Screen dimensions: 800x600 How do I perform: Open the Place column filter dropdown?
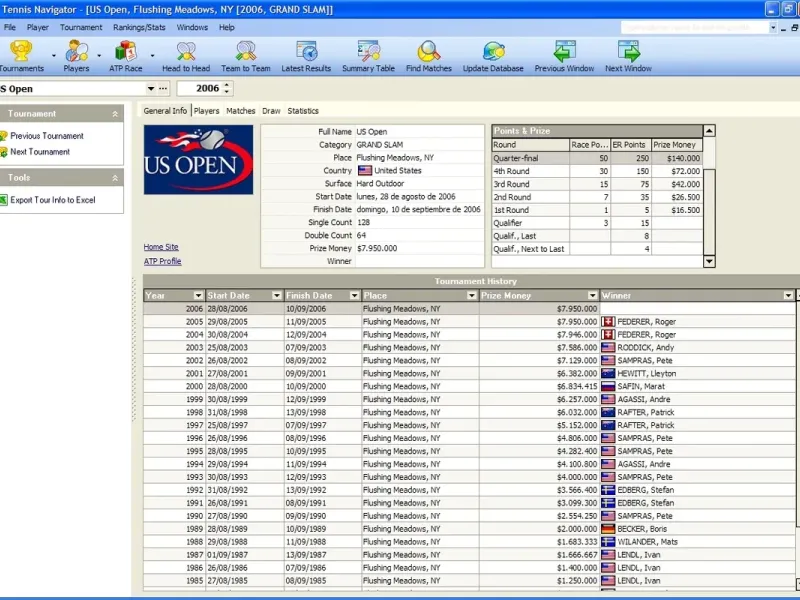[x=472, y=296]
